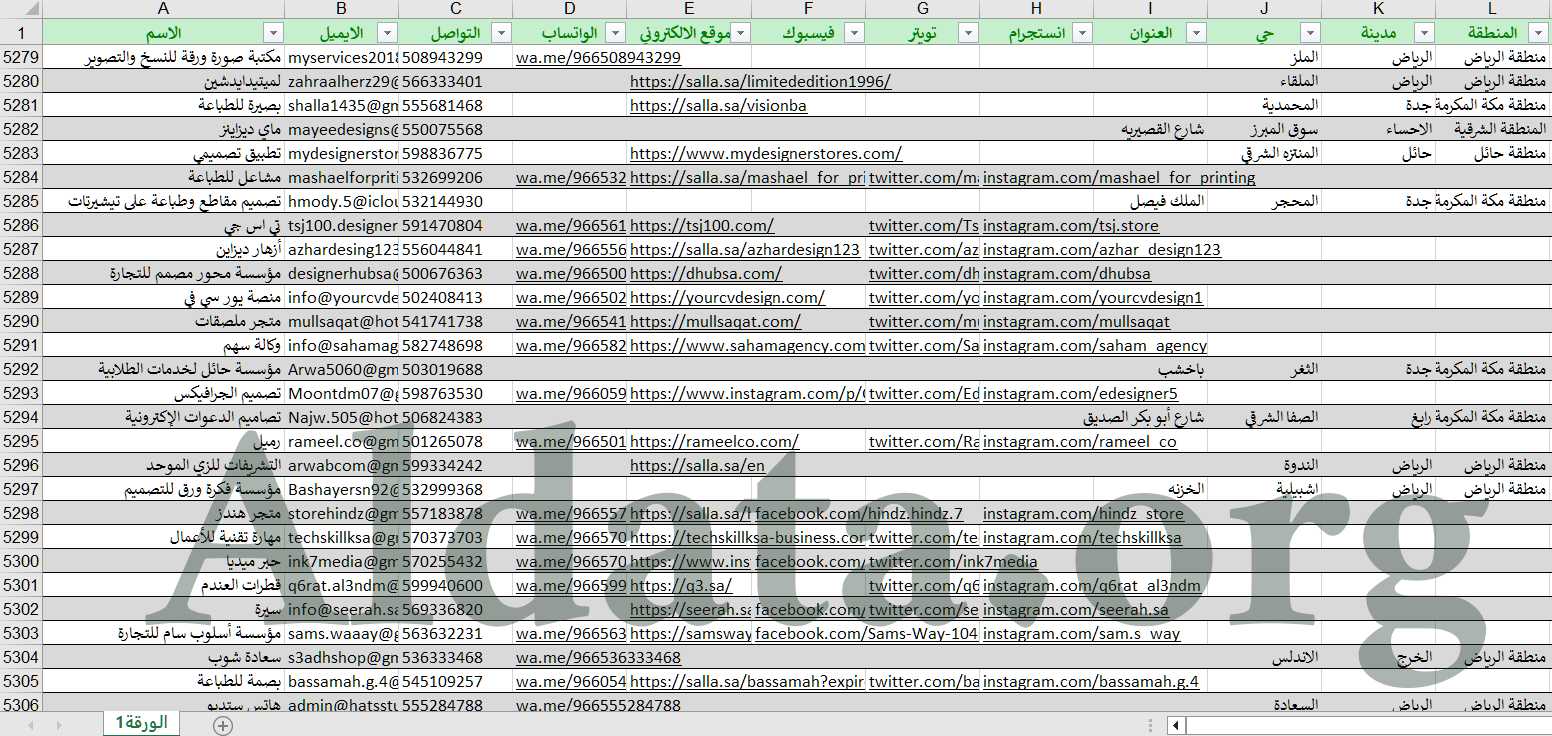Open instagram.com/mashael_for_printing link

click(1119, 178)
